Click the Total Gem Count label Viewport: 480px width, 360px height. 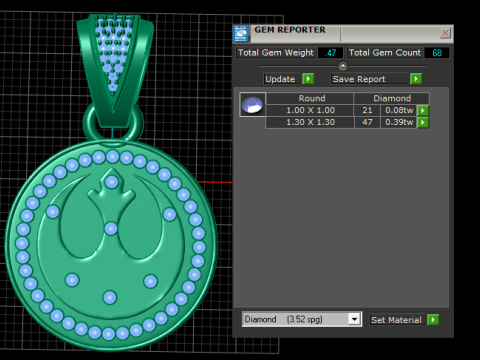(x=385, y=53)
